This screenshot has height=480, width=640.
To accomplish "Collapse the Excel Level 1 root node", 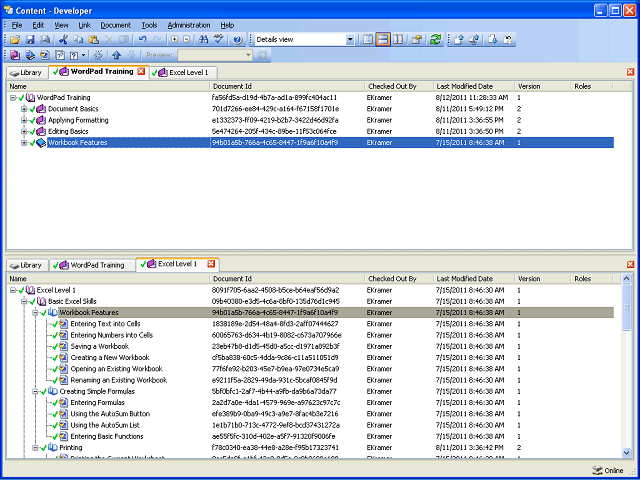I will point(13,290).
